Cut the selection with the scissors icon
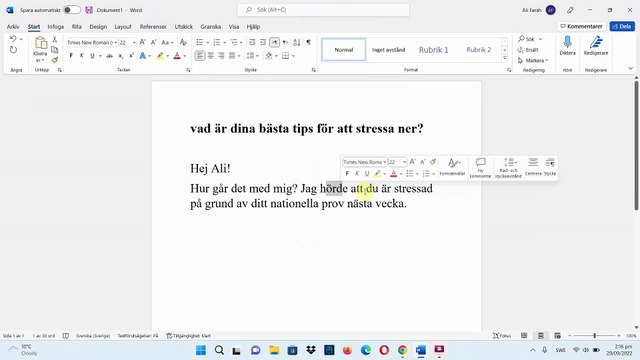The width and height of the screenshot is (640, 360). pyautogui.click(x=54, y=40)
